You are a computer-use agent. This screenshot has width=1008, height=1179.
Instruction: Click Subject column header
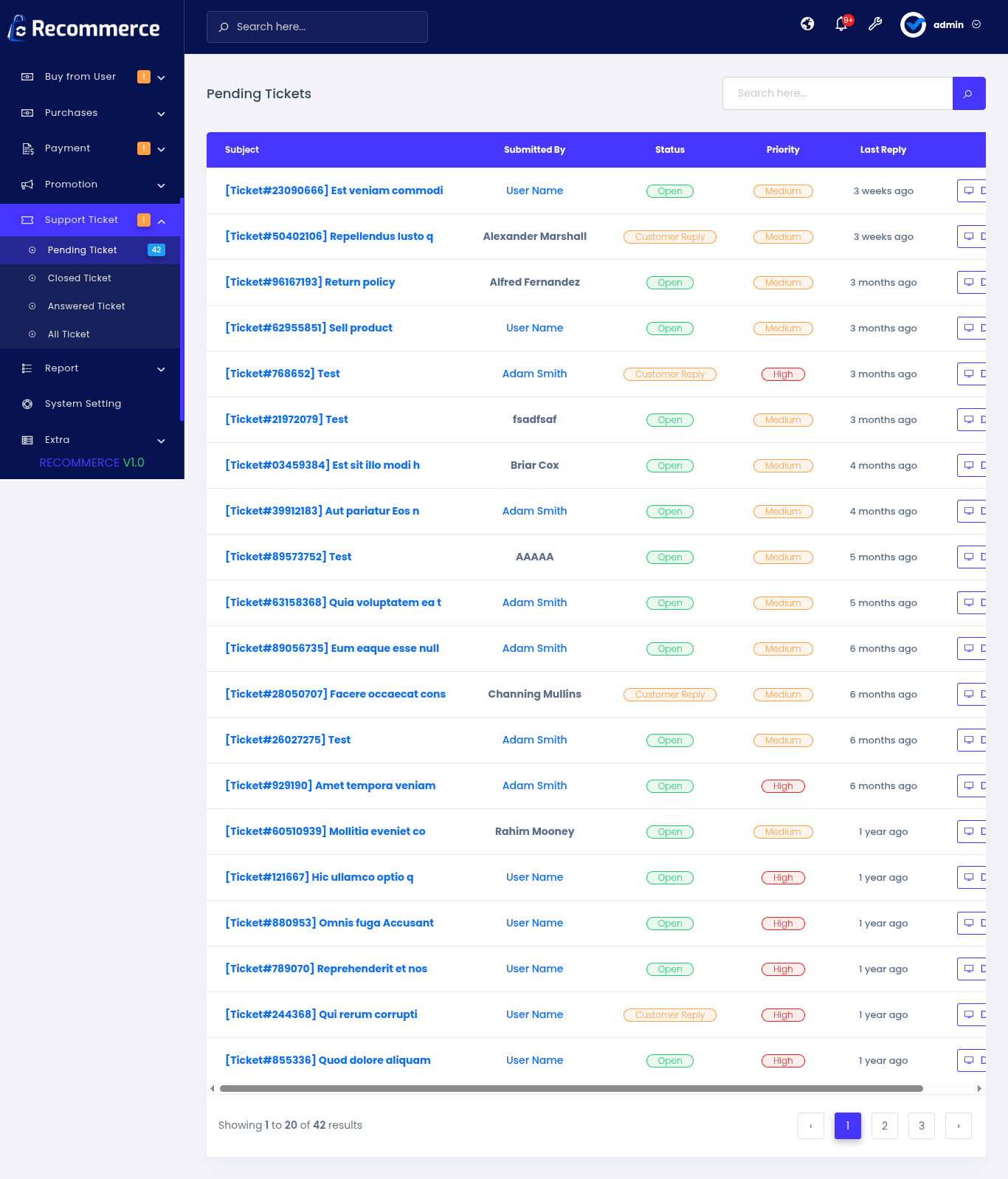[242, 150]
